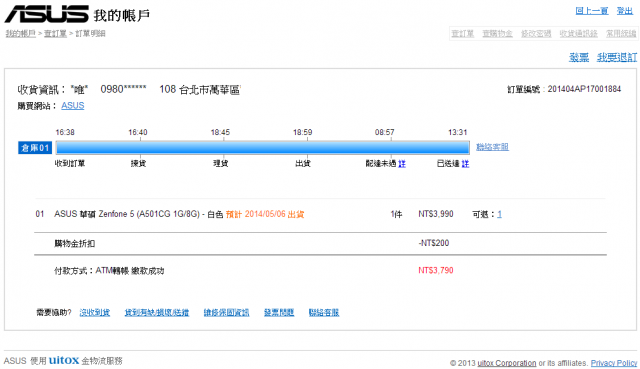
Task: Open uitox Corporation footer link
Action: [507, 363]
